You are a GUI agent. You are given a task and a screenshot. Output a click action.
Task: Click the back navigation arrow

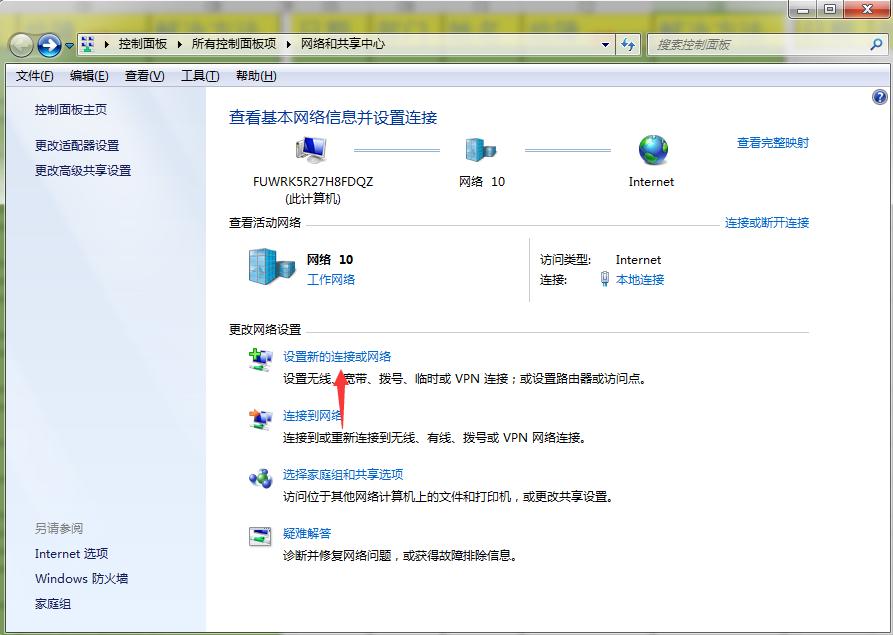point(22,44)
